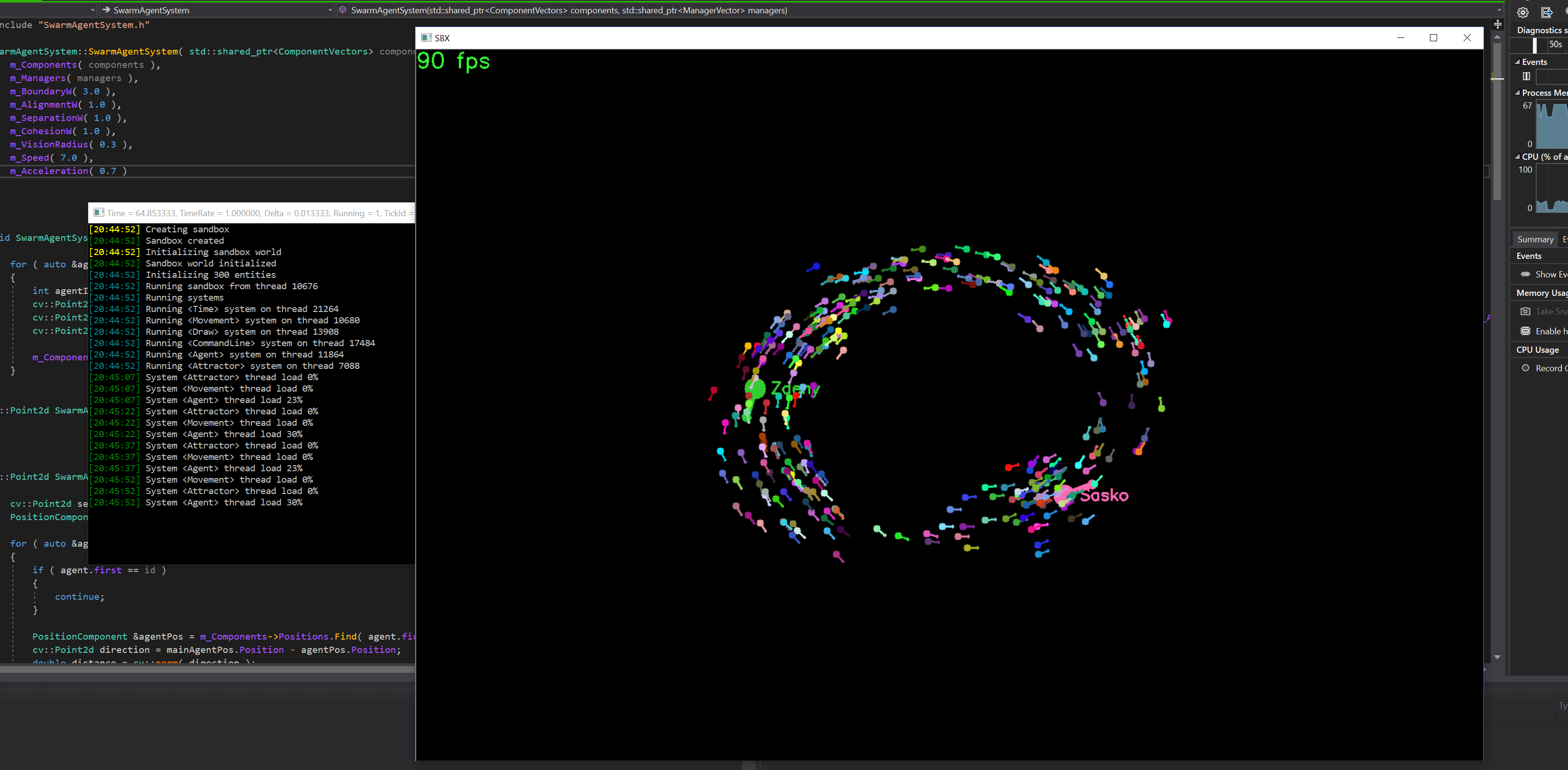Click the Memory Usage section header

[1542, 293]
